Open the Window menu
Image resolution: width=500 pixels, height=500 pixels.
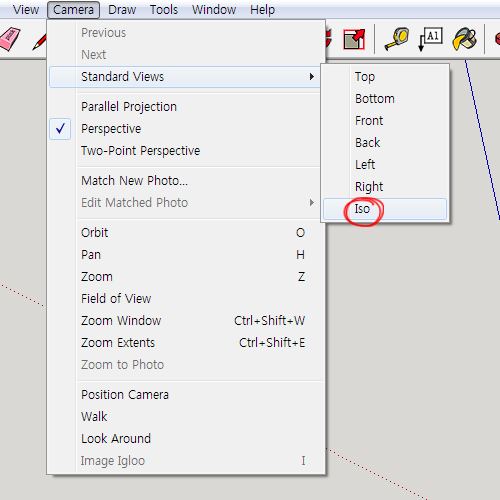coord(214,10)
